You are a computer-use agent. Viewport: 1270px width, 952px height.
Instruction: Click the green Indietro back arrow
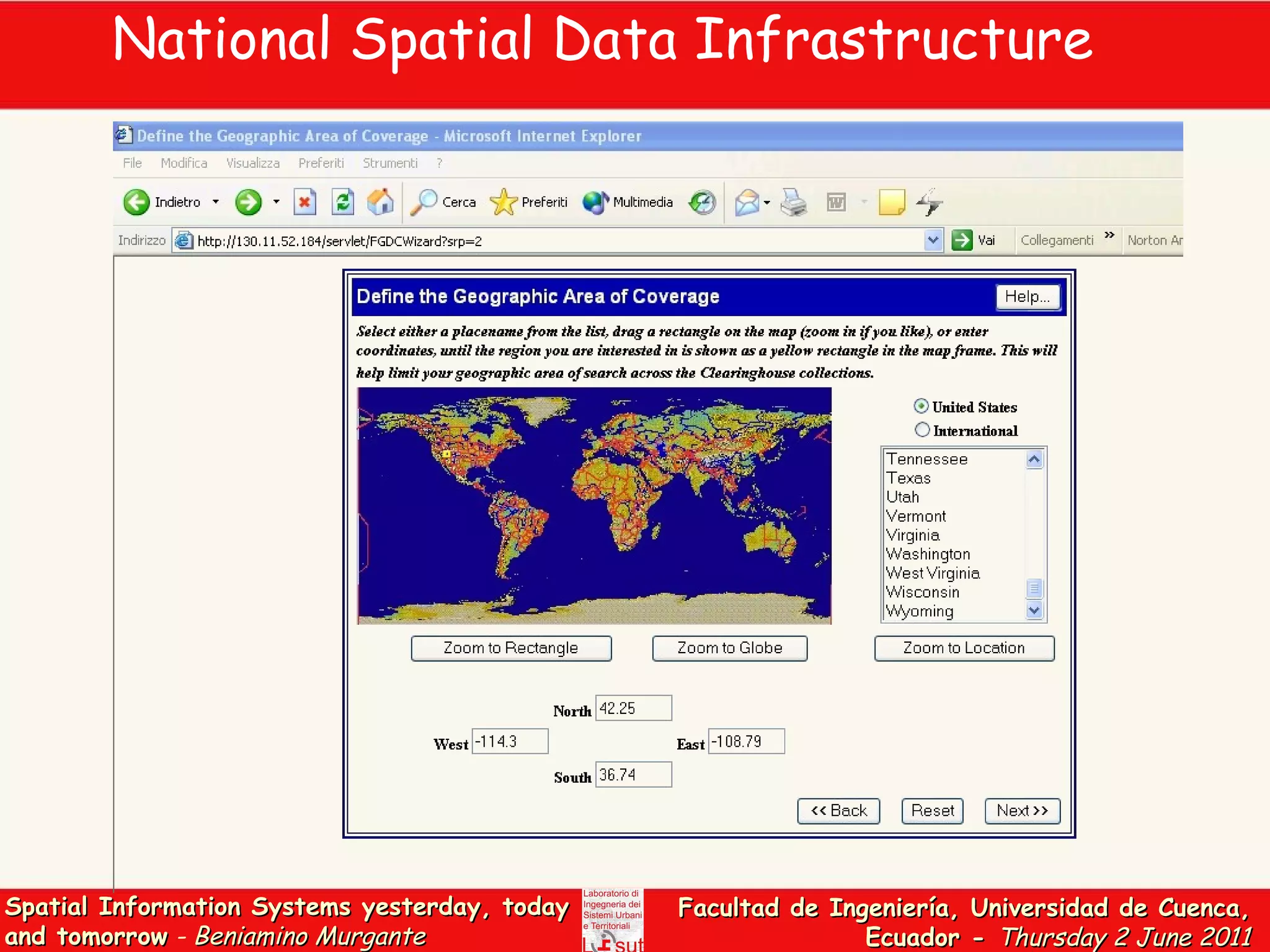point(136,202)
